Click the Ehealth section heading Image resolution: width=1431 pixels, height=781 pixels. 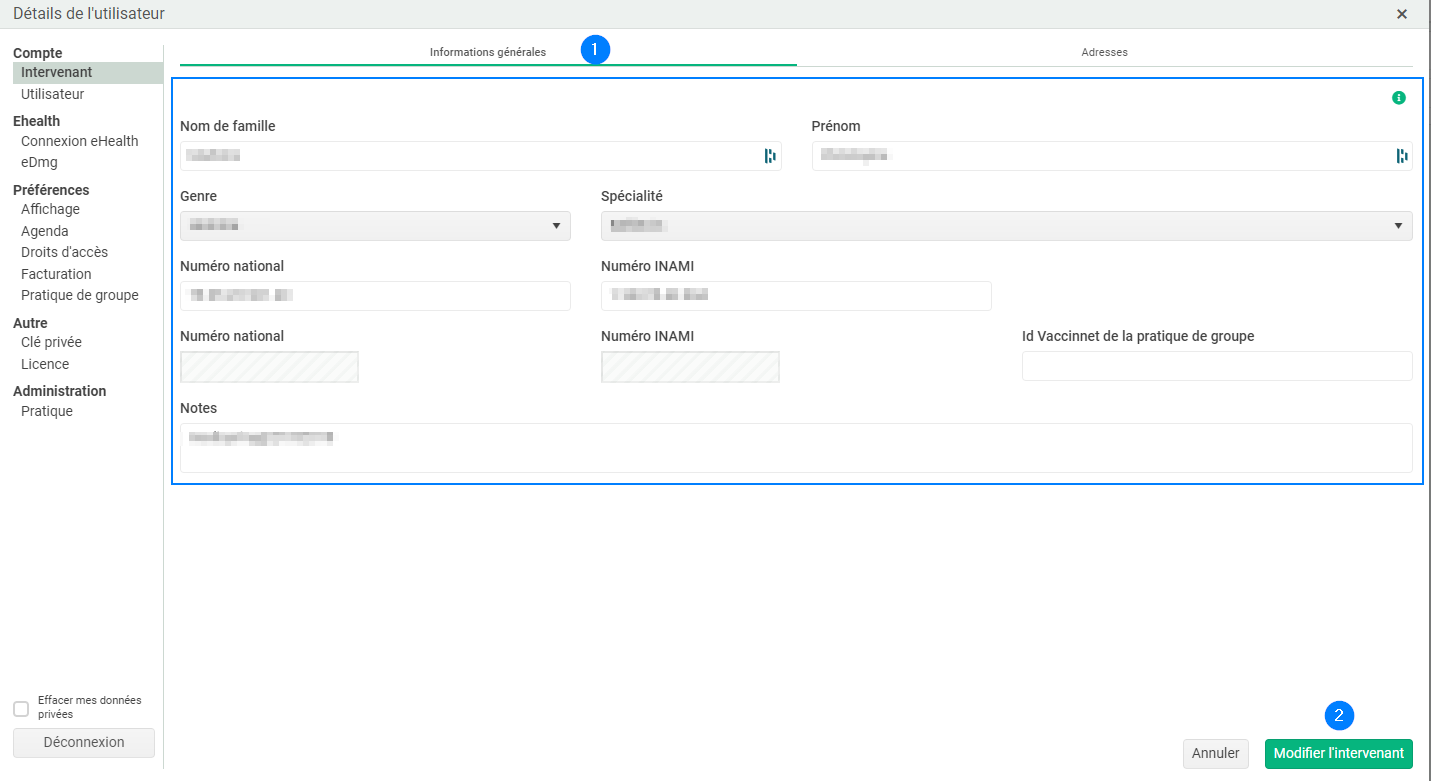[37, 122]
